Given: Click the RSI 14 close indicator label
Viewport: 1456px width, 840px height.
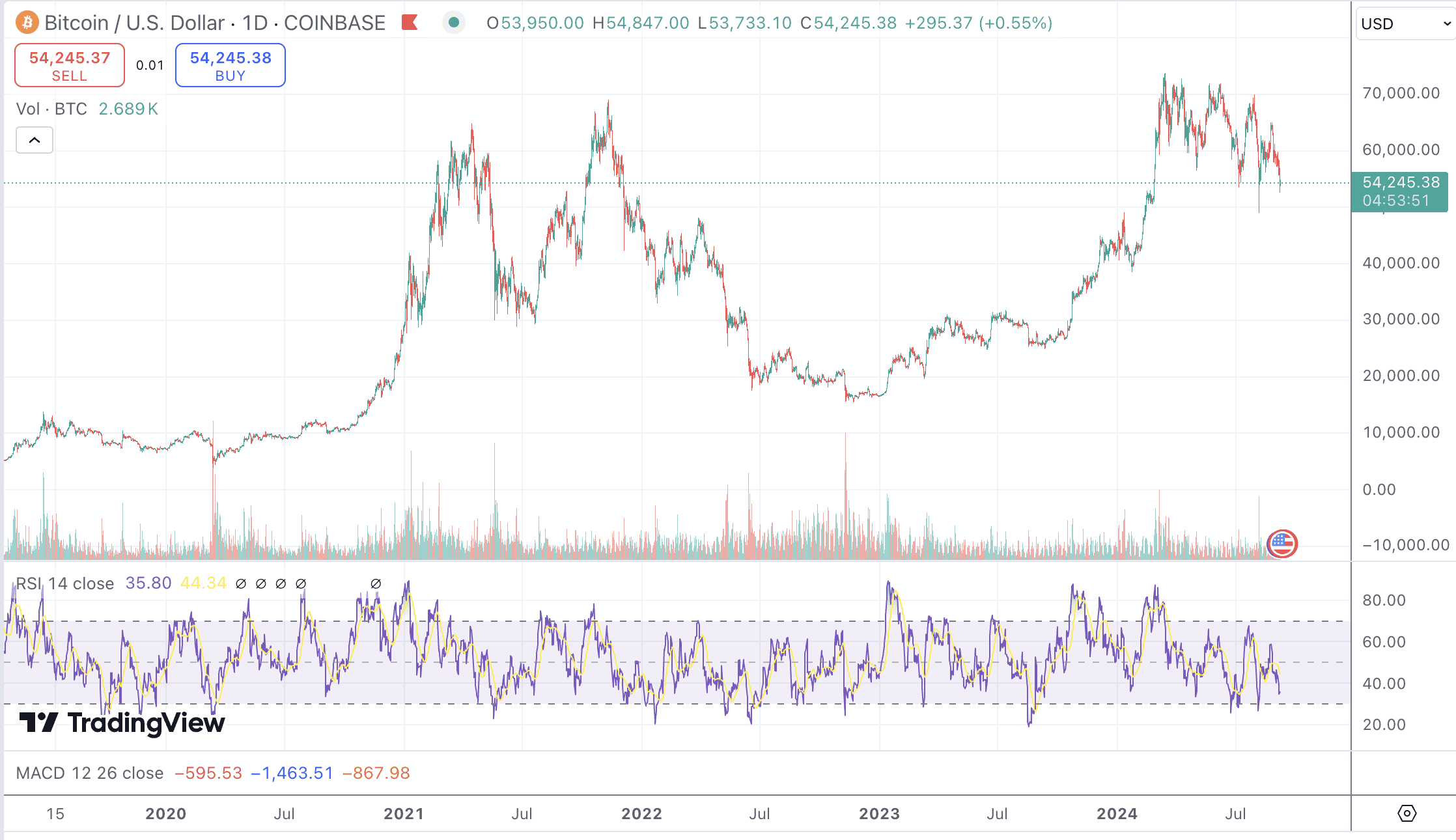Looking at the screenshot, I should [x=64, y=583].
